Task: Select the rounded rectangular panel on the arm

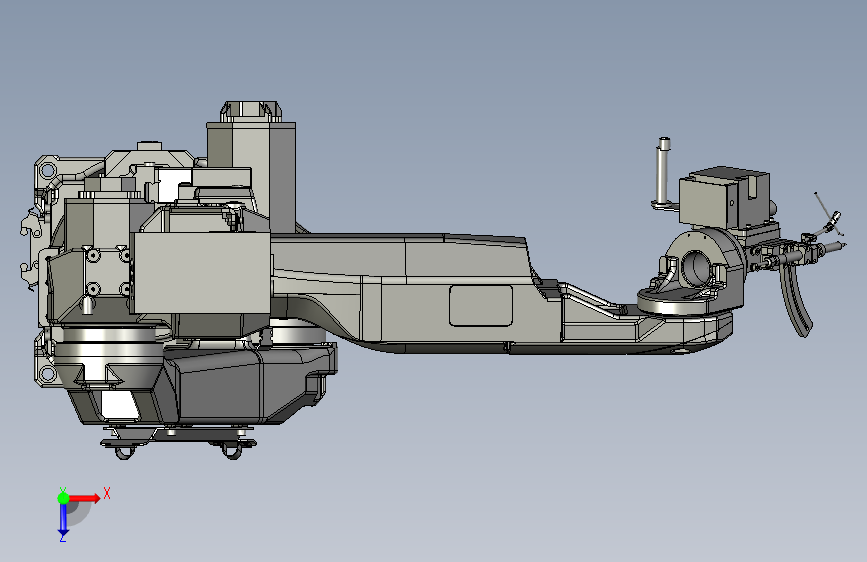Action: [x=480, y=306]
